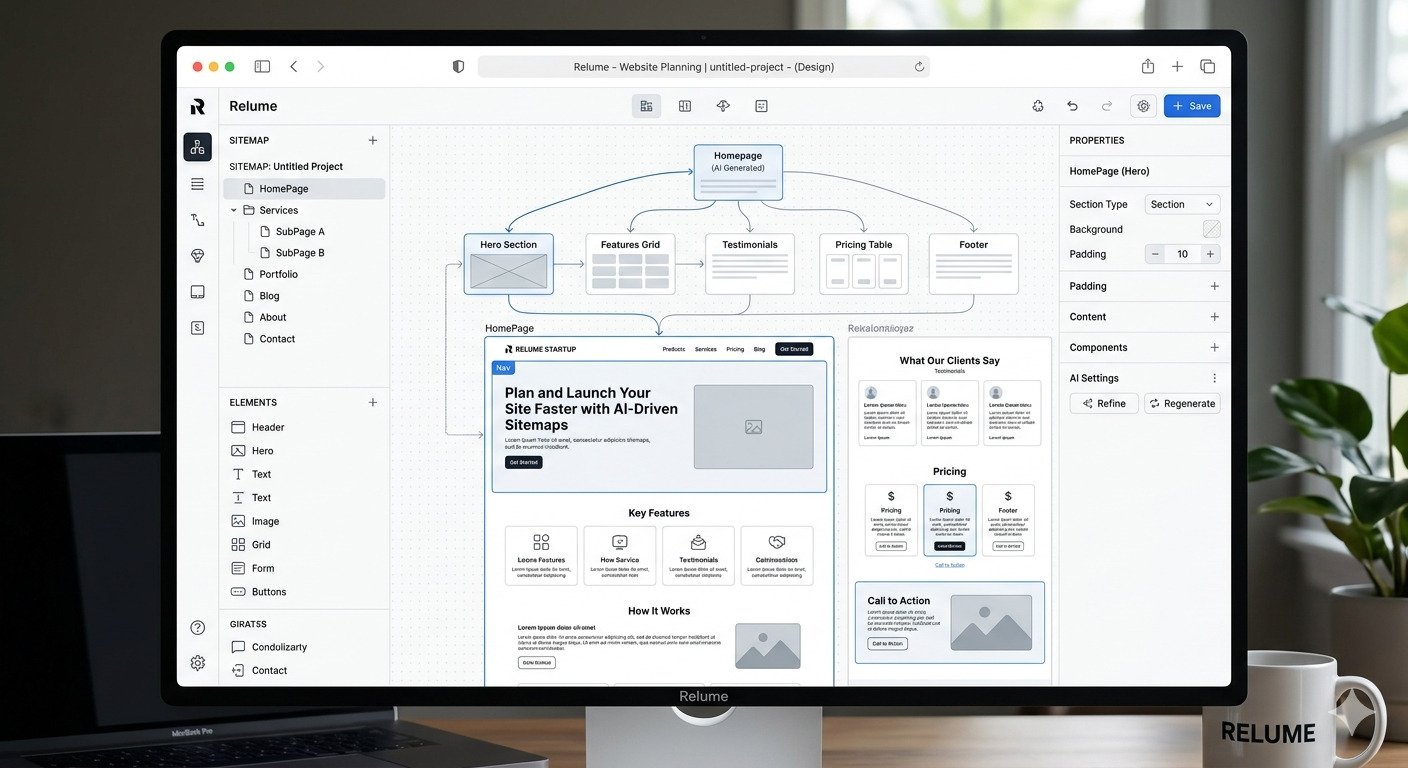1408x768 pixels.
Task: Select the Grid element
Action: pos(251,545)
